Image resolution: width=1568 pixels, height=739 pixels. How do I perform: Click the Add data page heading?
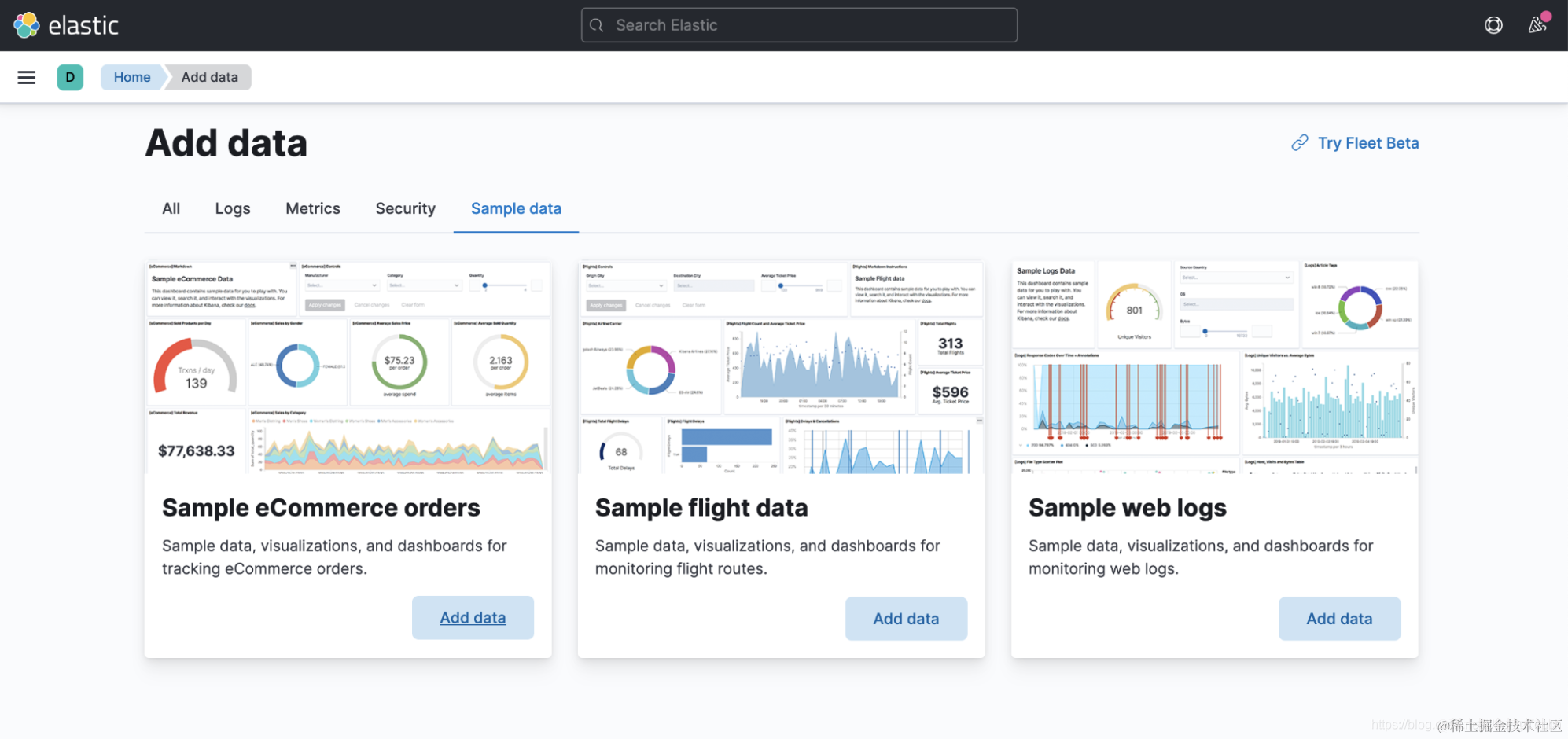(x=226, y=143)
